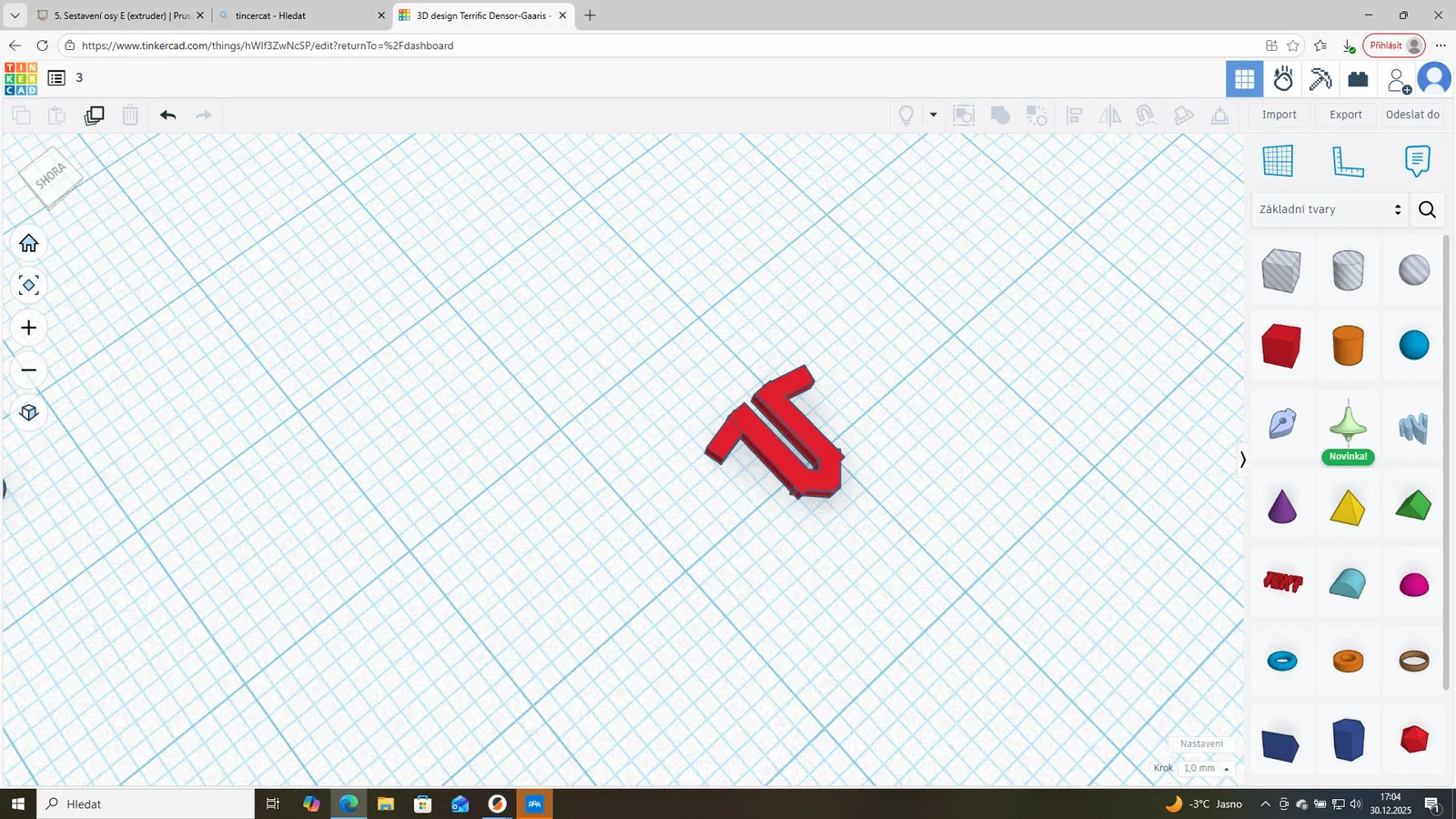The width and height of the screenshot is (1456, 819).
Task: Toggle show all light bulb icon
Action: (905, 115)
